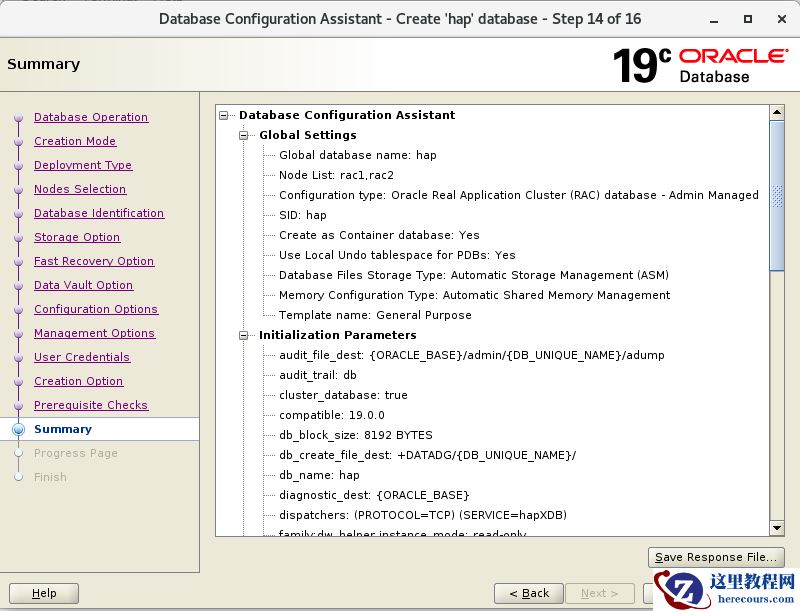Select the 'Node List: rac1,rac2' row
The width and height of the screenshot is (800, 611).
336,175
